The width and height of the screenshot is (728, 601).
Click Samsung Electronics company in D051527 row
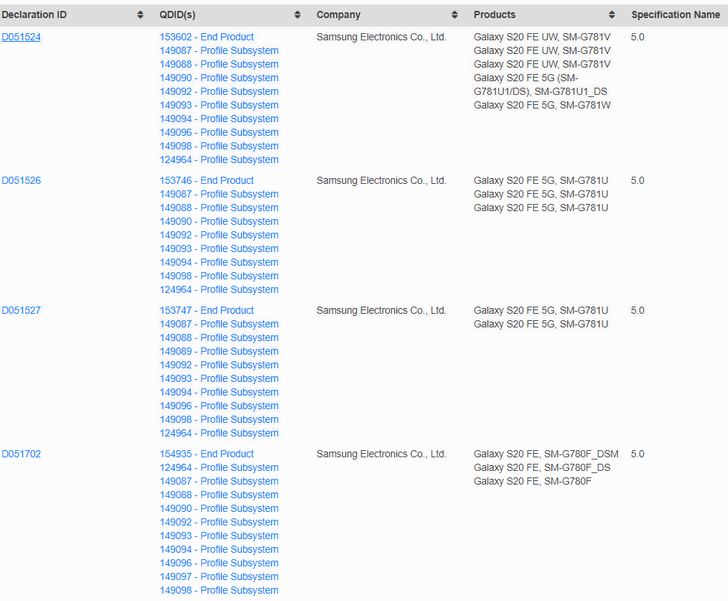coord(381,310)
